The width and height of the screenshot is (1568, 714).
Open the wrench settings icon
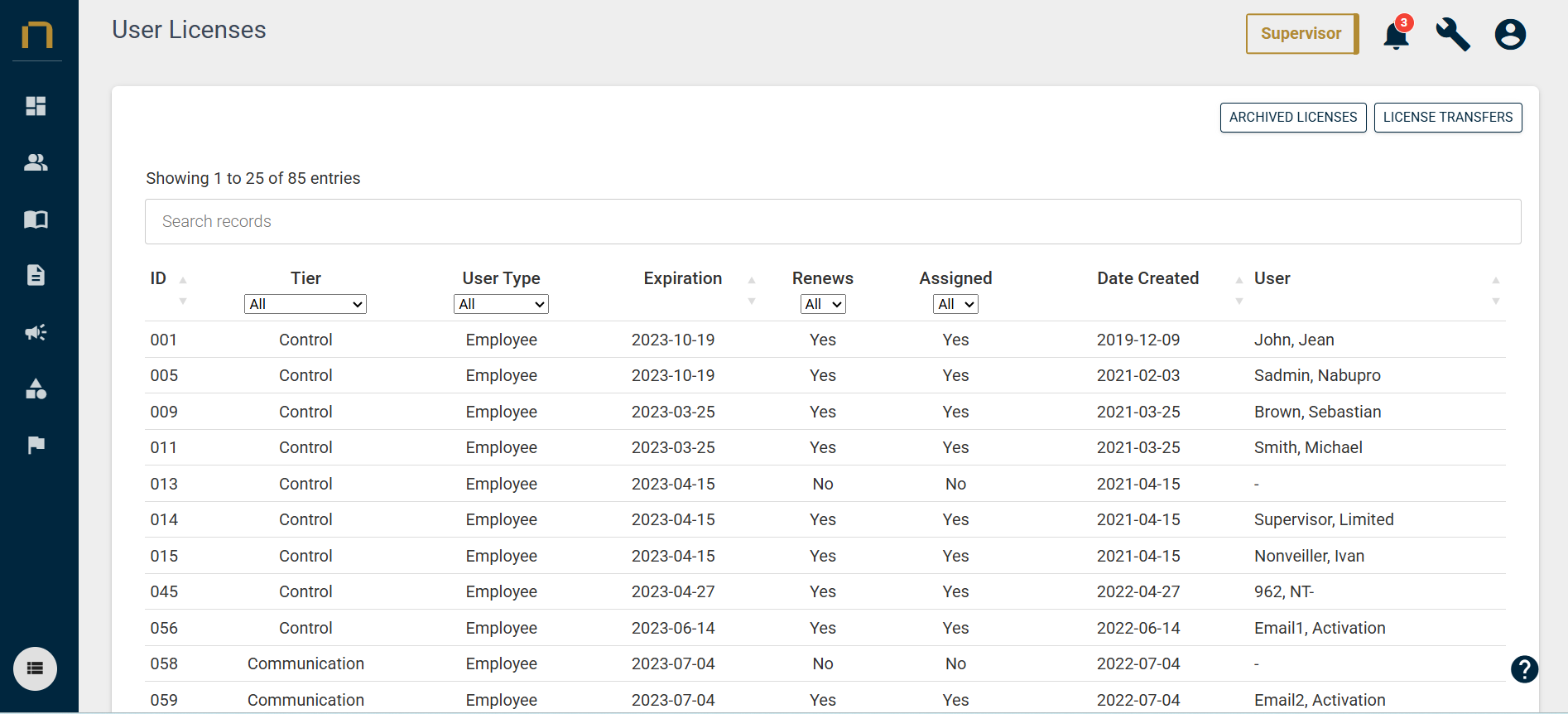1453,34
